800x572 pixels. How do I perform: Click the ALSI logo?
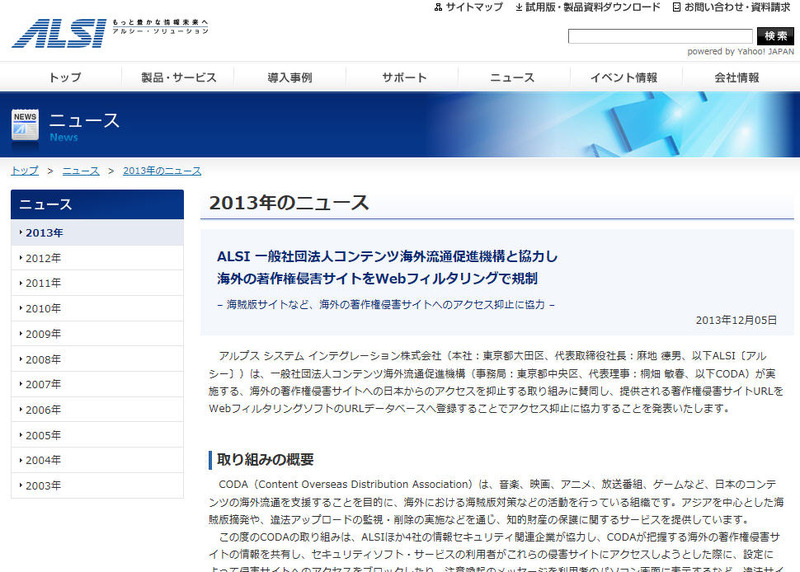coord(59,32)
